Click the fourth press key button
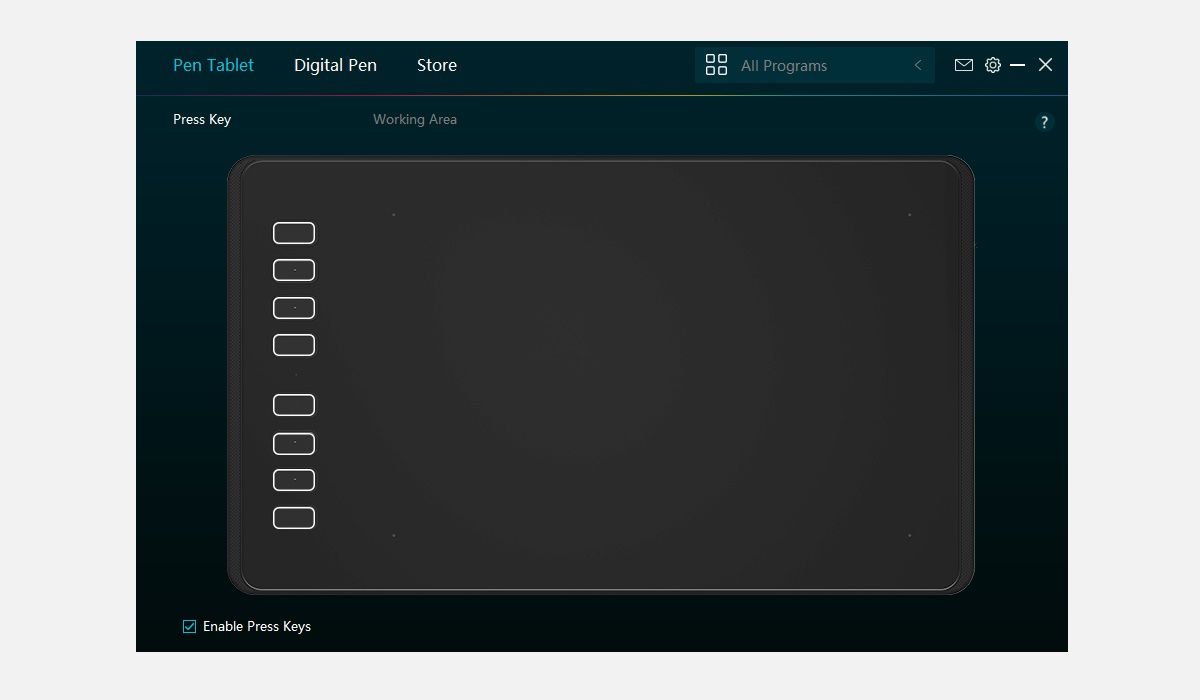Screen dimensions: 1200x700 point(293,344)
